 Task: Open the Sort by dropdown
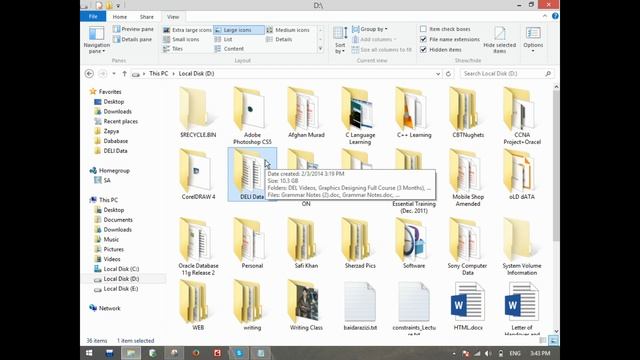click(x=340, y=40)
